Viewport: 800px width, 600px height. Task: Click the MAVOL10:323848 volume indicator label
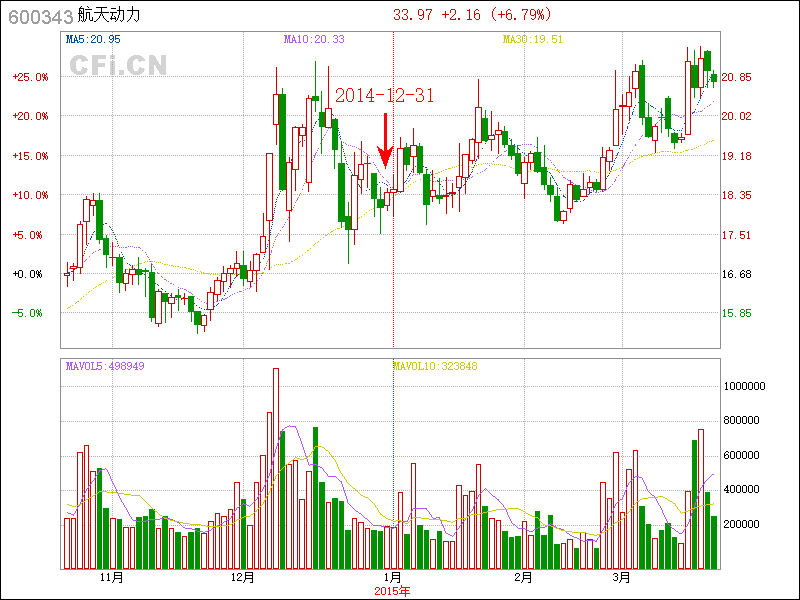[x=435, y=366]
